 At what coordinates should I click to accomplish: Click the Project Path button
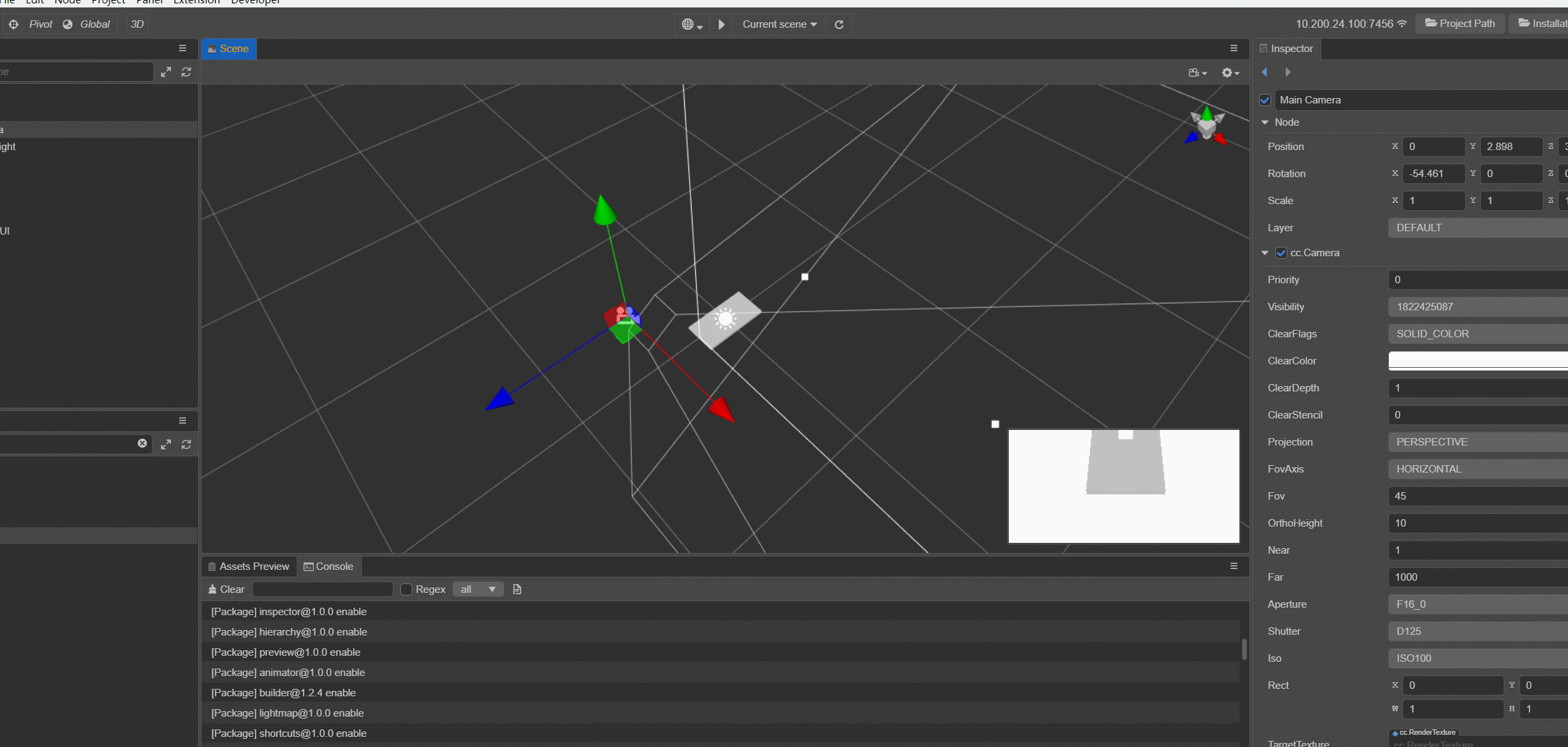[x=1460, y=24]
